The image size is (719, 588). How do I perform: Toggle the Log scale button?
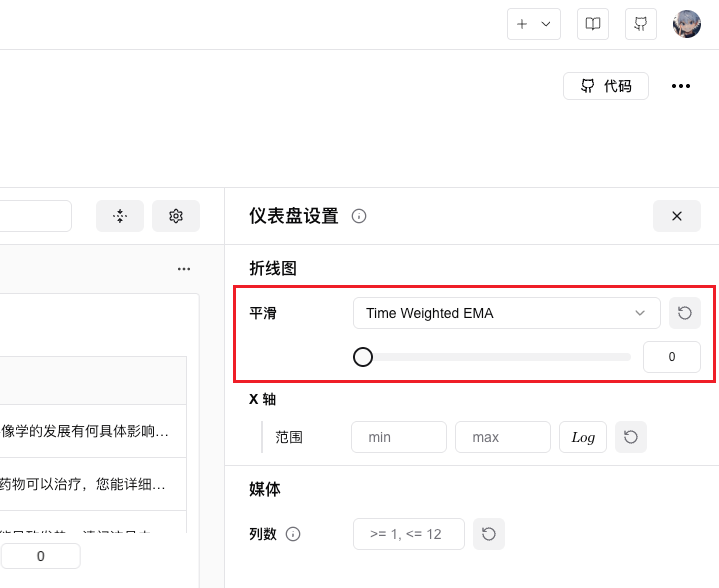[583, 437]
